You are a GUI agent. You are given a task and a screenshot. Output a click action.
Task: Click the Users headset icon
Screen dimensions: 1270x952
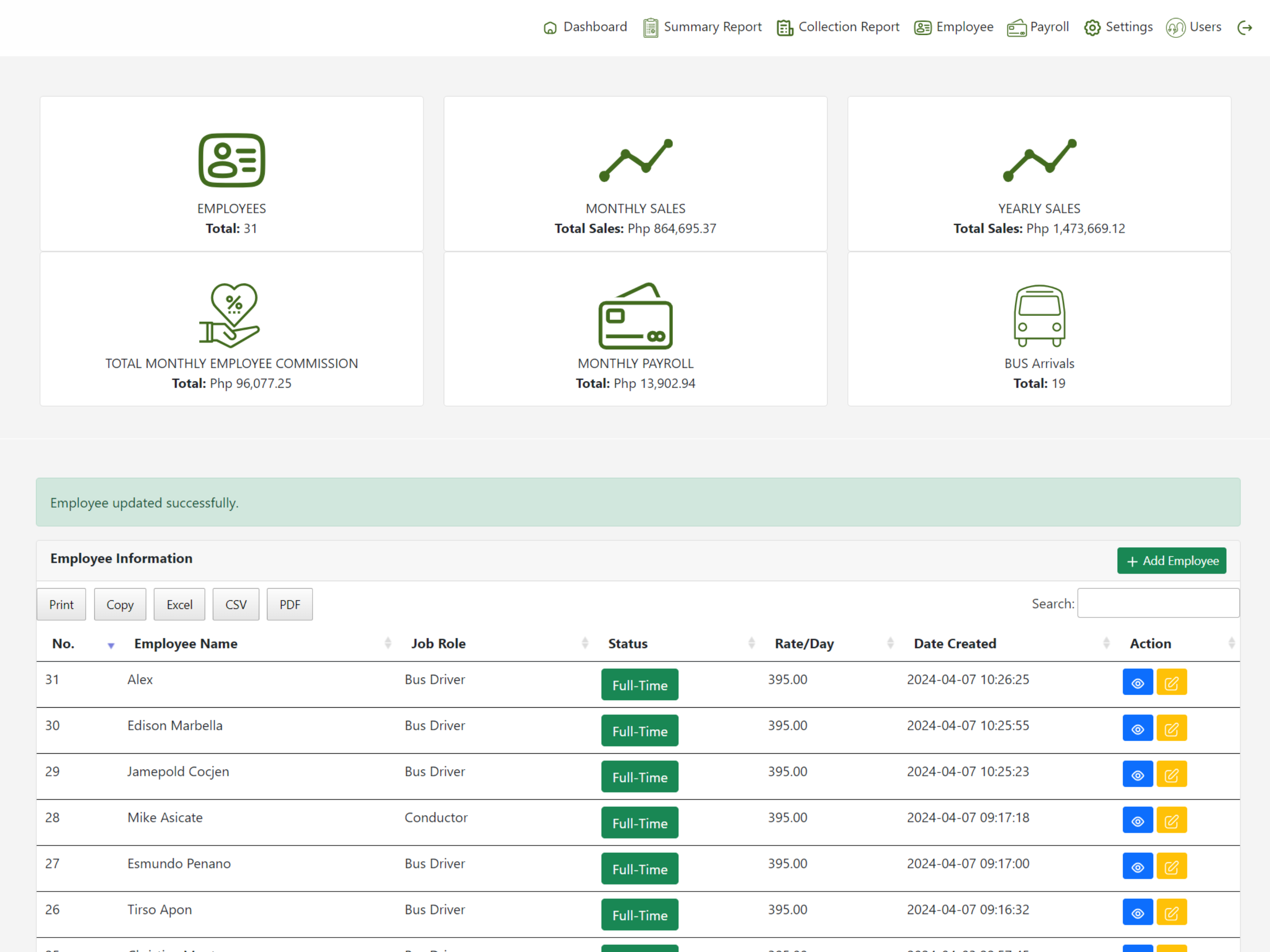1175,27
